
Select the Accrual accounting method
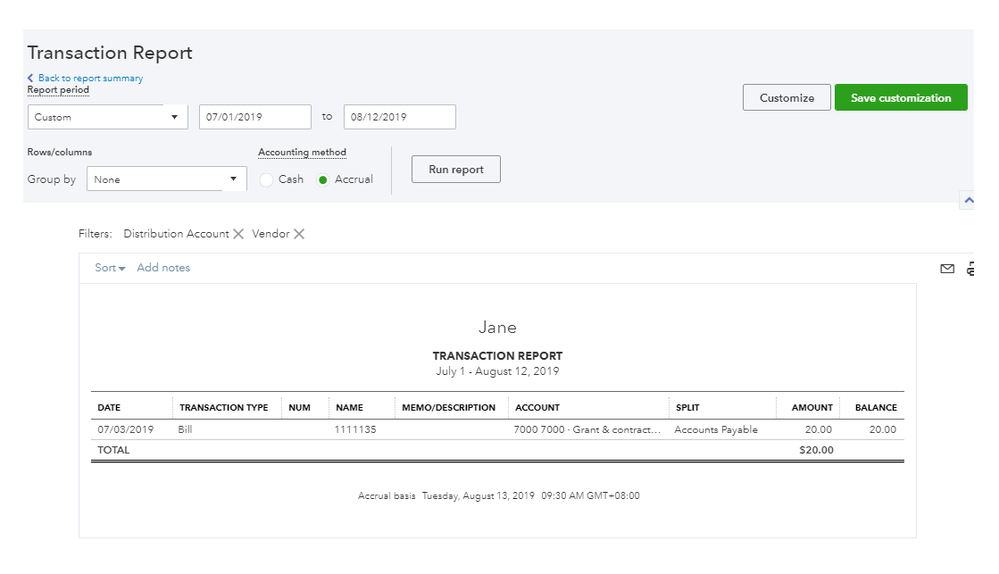pos(323,180)
